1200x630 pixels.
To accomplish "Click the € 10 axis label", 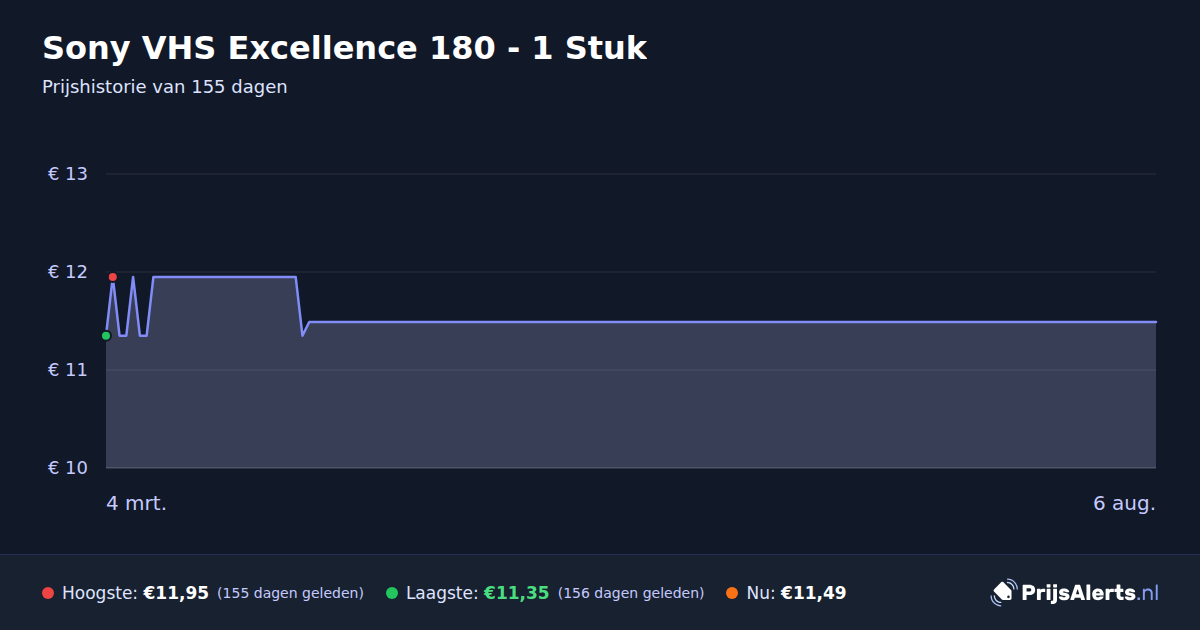I will click(68, 468).
